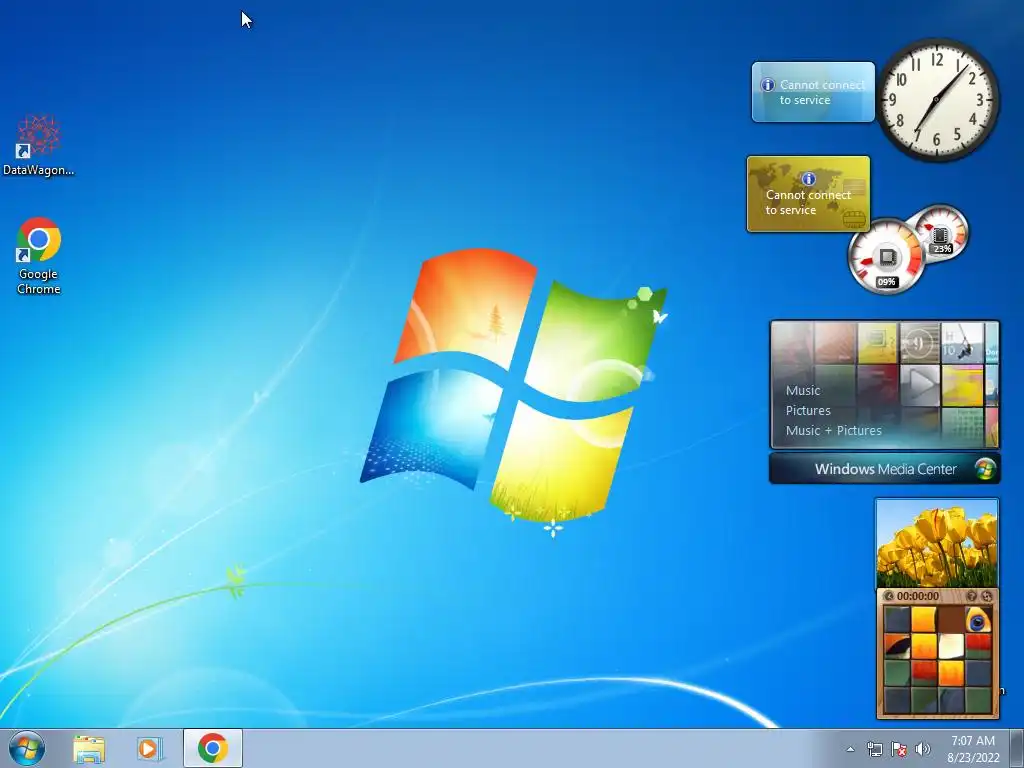Select the blue weather gadget error message
1024x768 pixels.
pyautogui.click(x=822, y=92)
